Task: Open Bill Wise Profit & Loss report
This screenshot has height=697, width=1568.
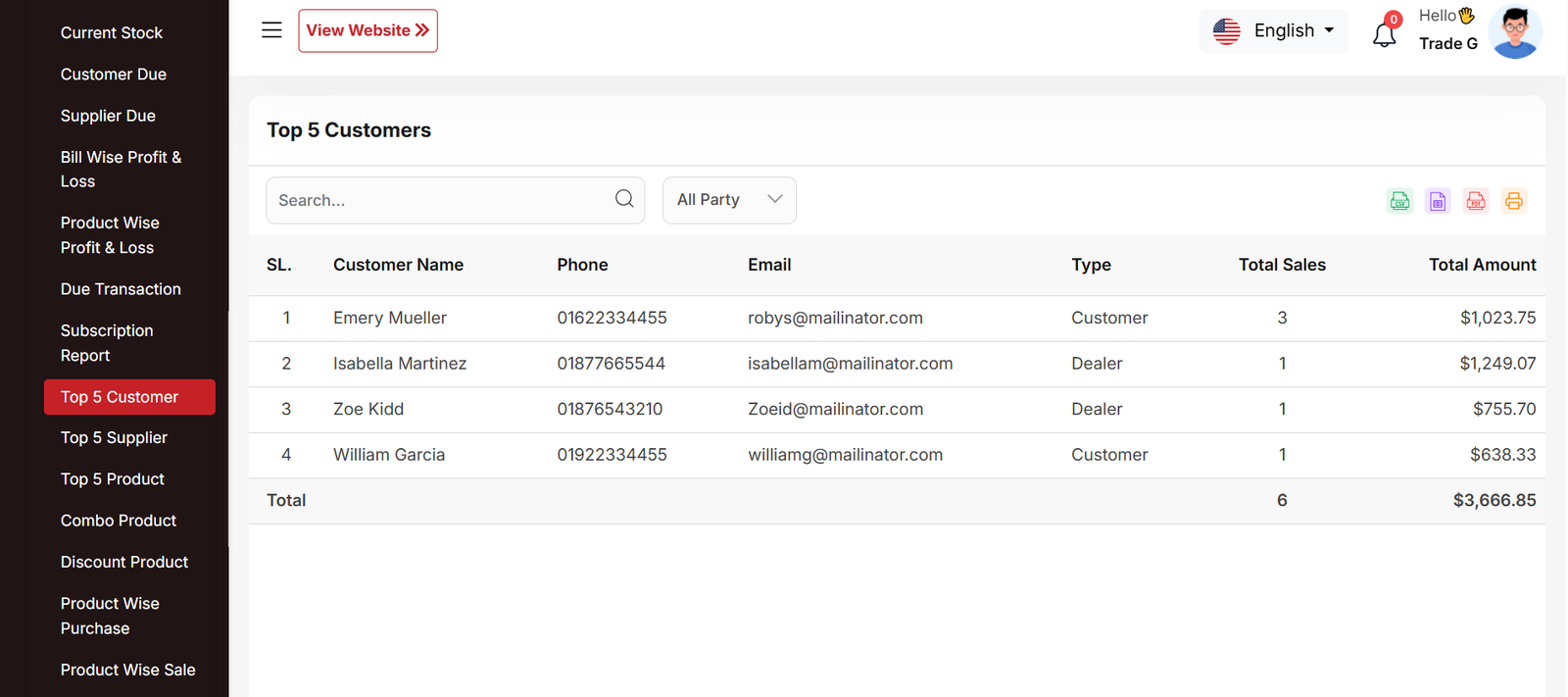Action: pos(121,169)
